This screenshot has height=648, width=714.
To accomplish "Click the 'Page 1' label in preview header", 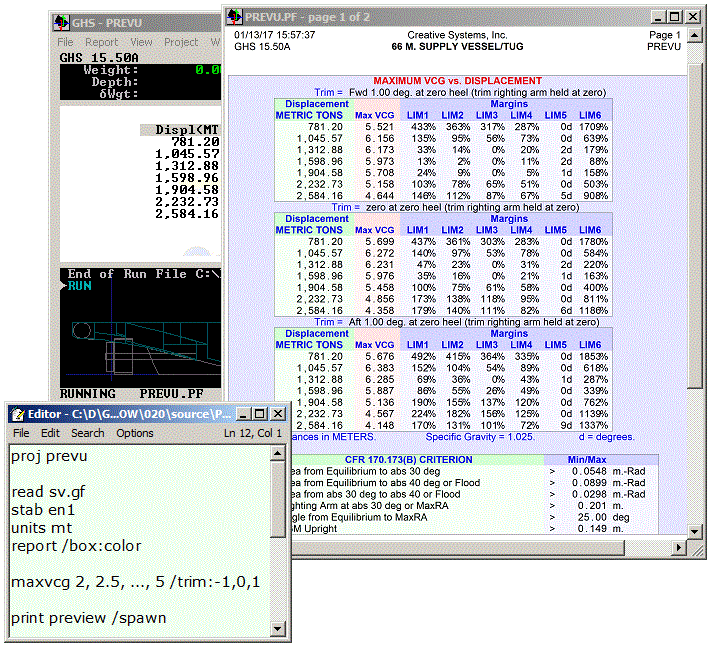I will click(x=664, y=35).
